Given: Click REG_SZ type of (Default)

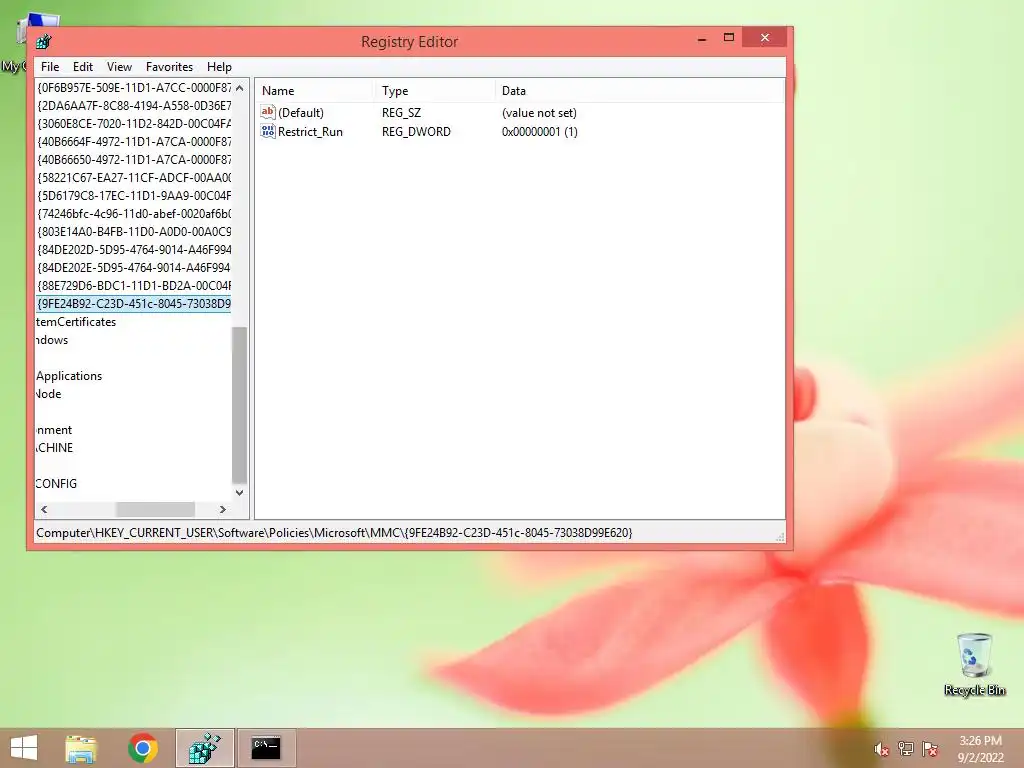Looking at the screenshot, I should coord(402,113).
